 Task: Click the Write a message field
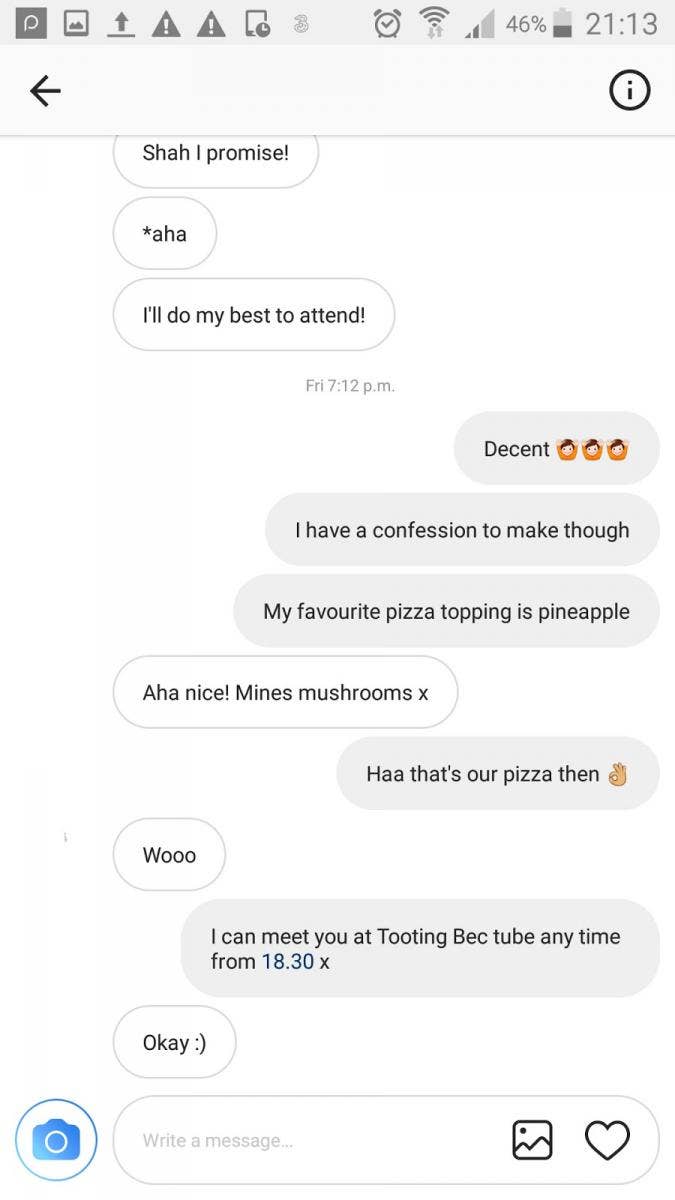(310, 1140)
